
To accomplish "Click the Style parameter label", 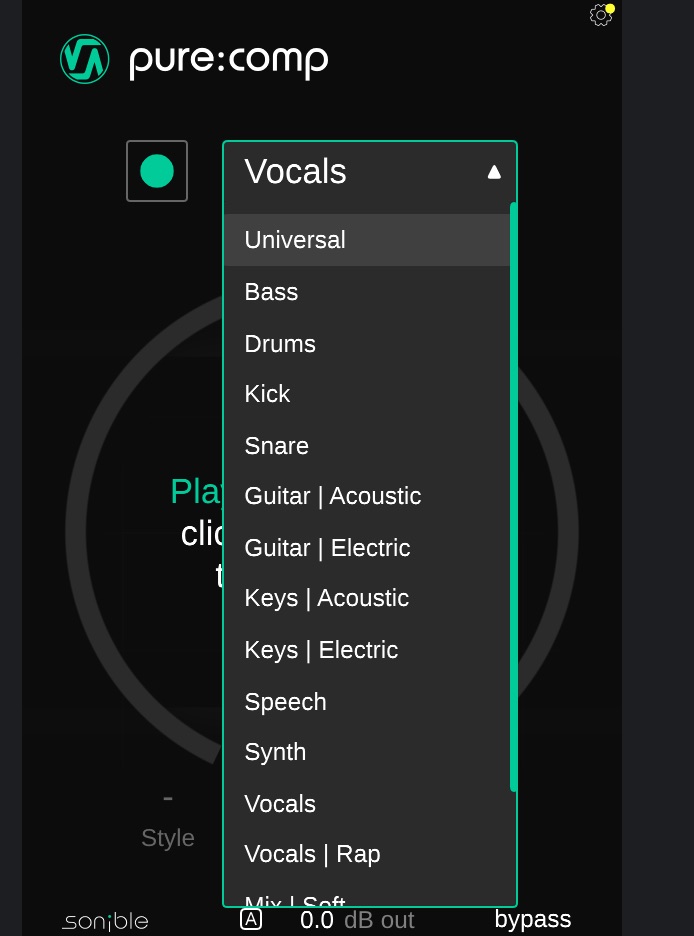I will (x=168, y=838).
